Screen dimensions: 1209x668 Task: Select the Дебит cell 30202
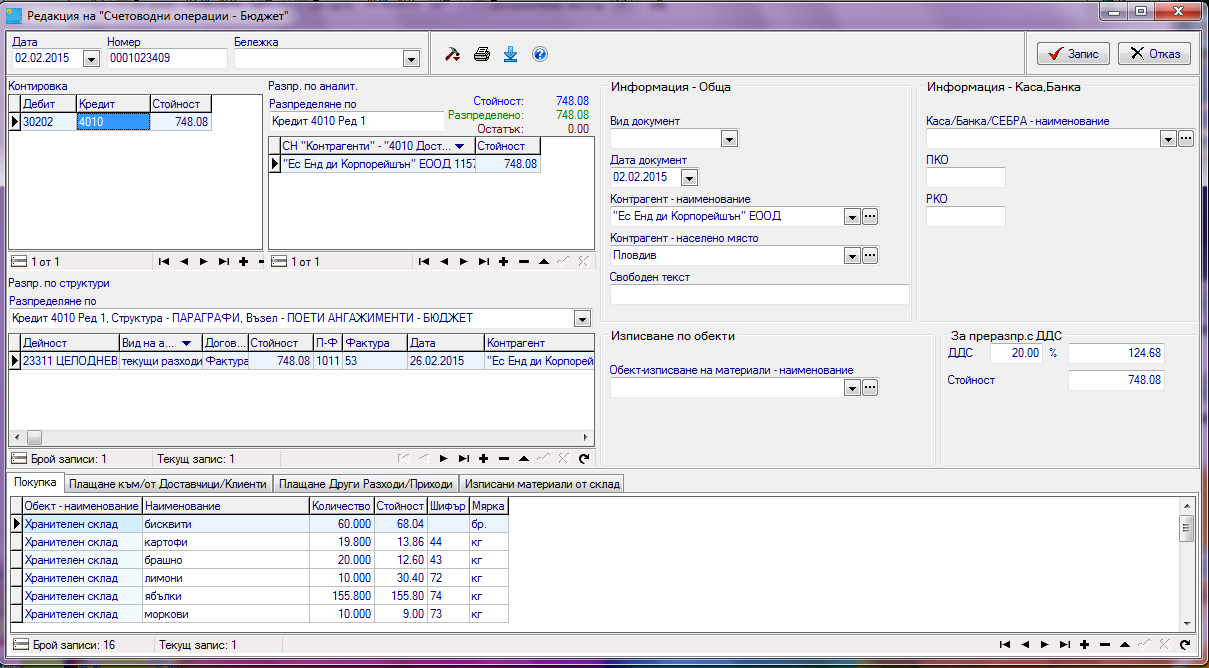(48, 122)
